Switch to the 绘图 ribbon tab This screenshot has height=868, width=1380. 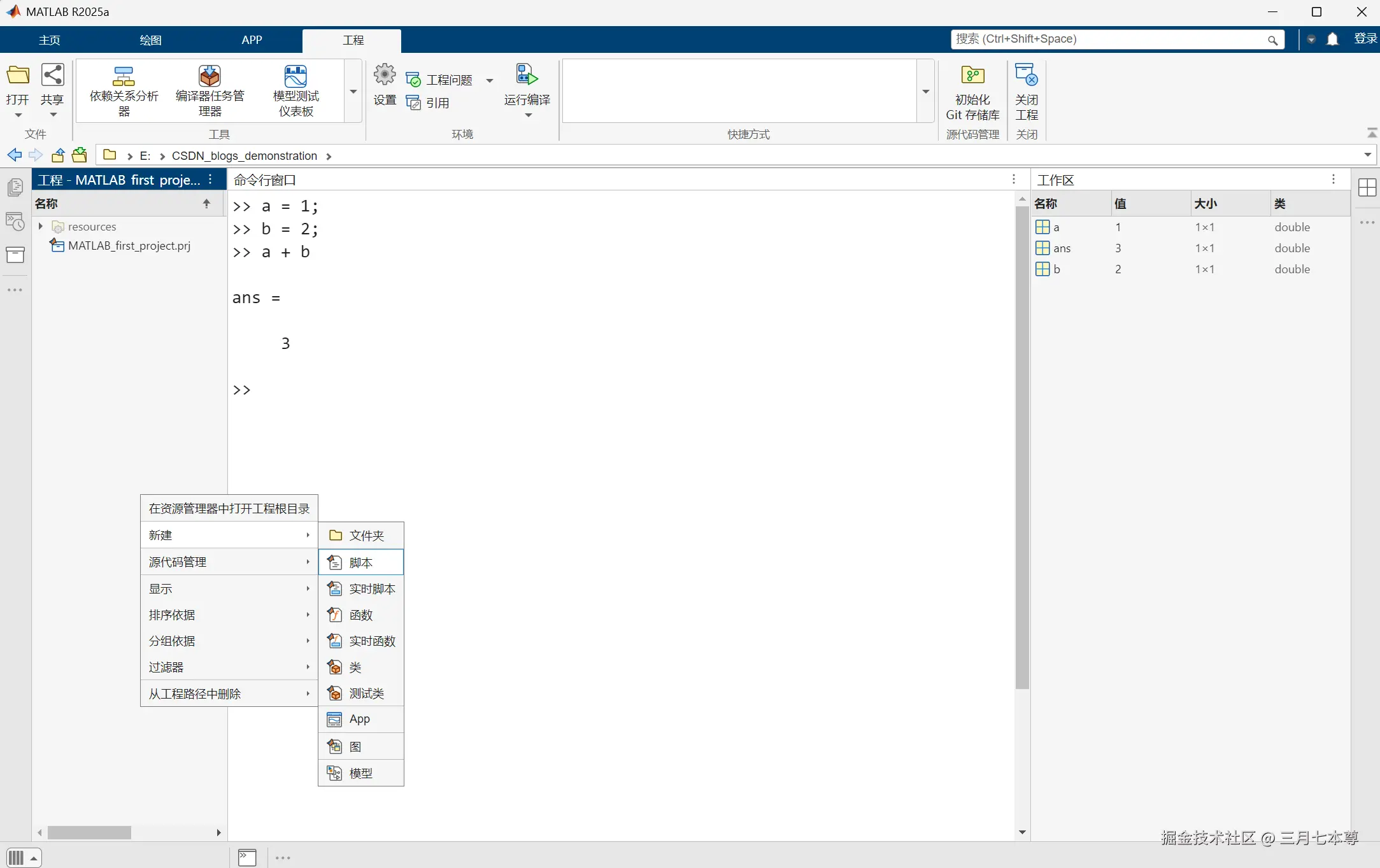click(150, 40)
